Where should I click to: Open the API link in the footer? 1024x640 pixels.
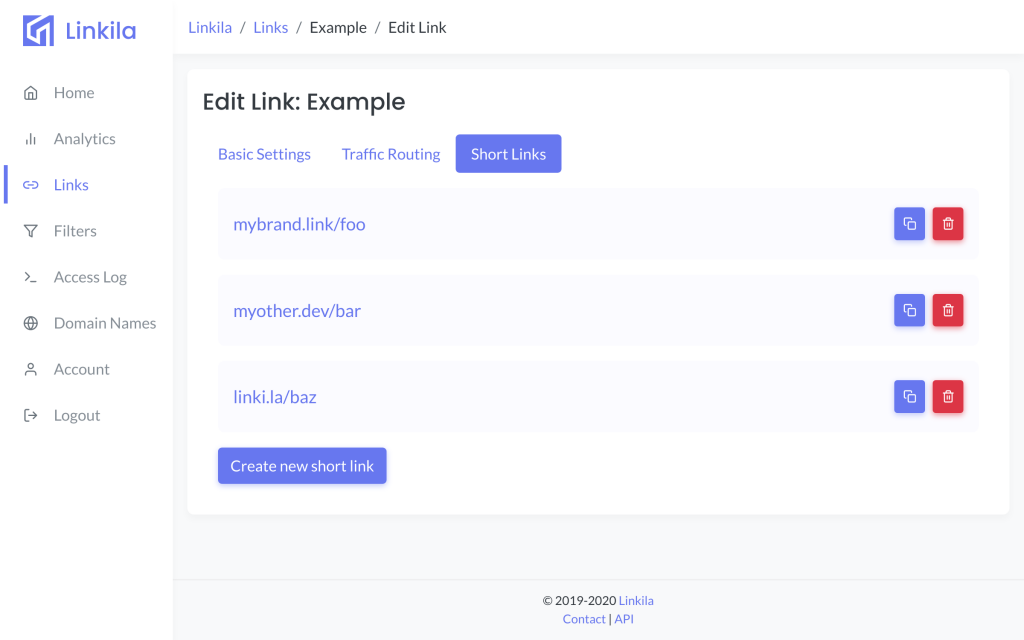[624, 619]
